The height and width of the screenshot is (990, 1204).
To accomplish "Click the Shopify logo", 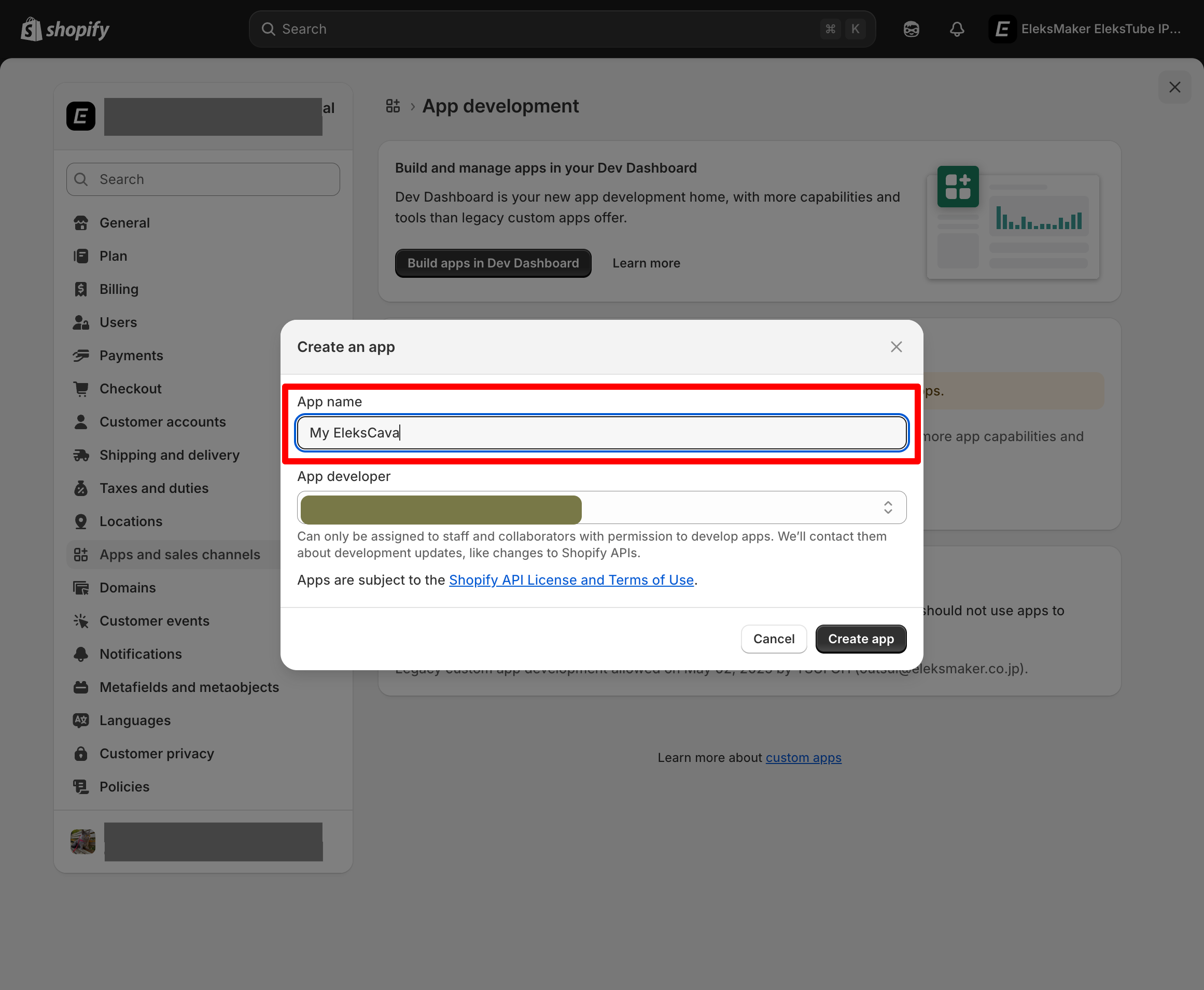I will 64,29.
